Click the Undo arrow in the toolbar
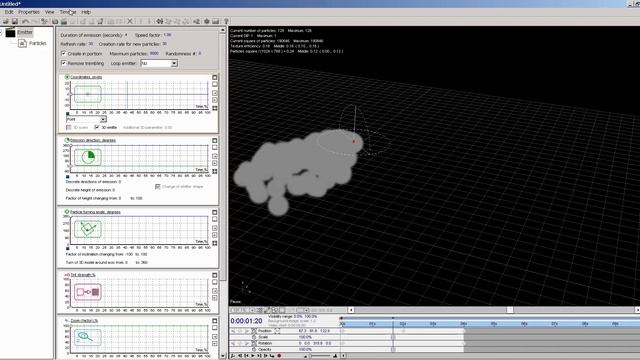640x360 pixels. click(26, 22)
